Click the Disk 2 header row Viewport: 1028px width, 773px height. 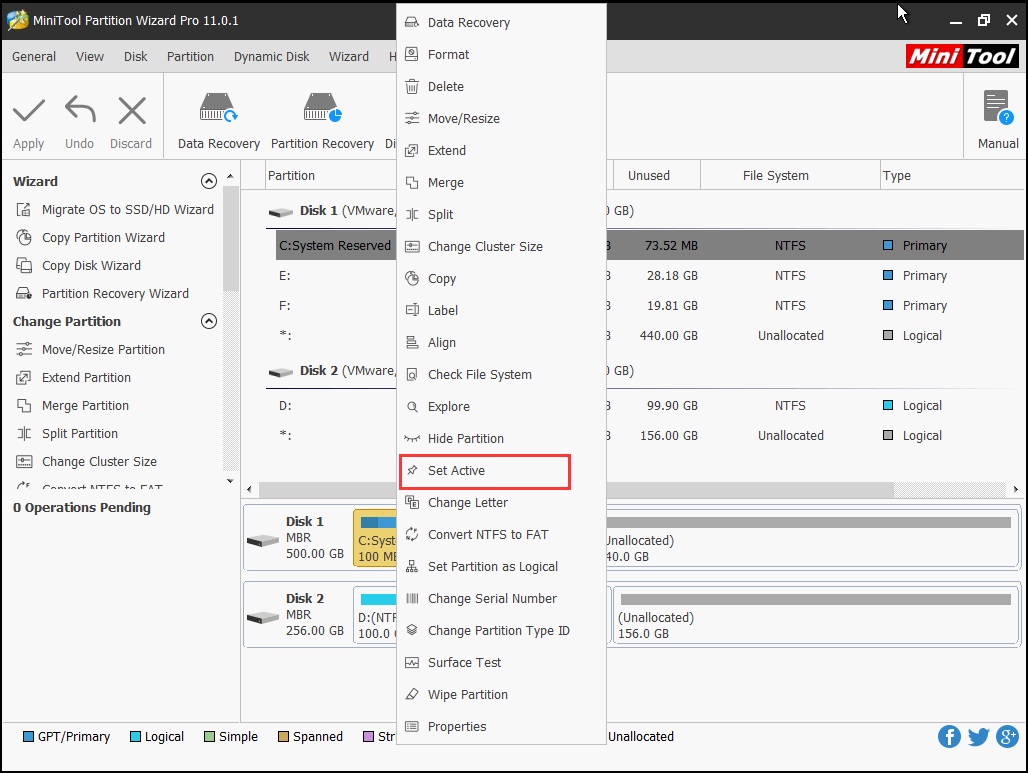645,370
